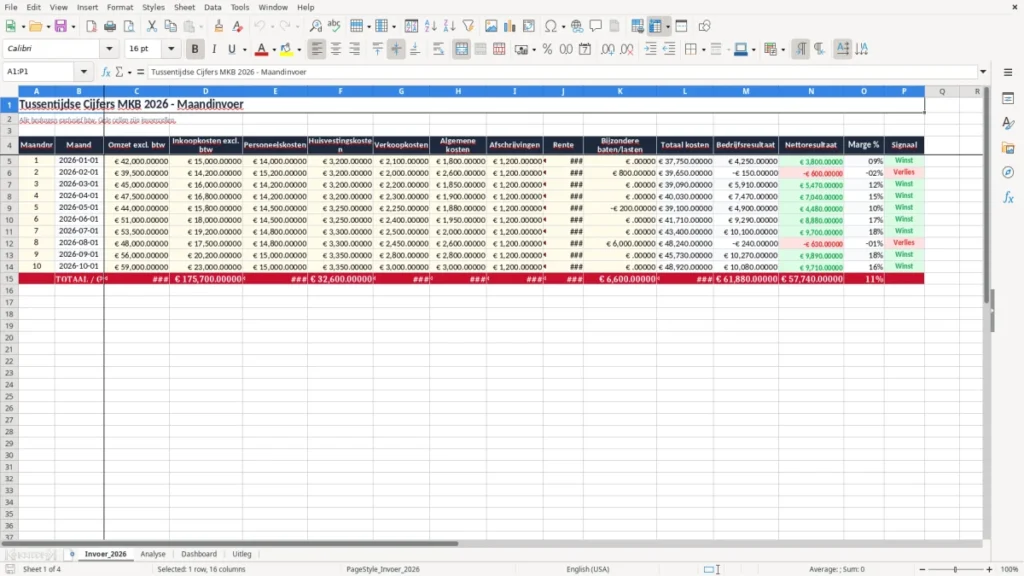Viewport: 1024px width, 576px height.
Task: Open the Freeze Rows and Columns dropdown arrow
Action: (667, 27)
